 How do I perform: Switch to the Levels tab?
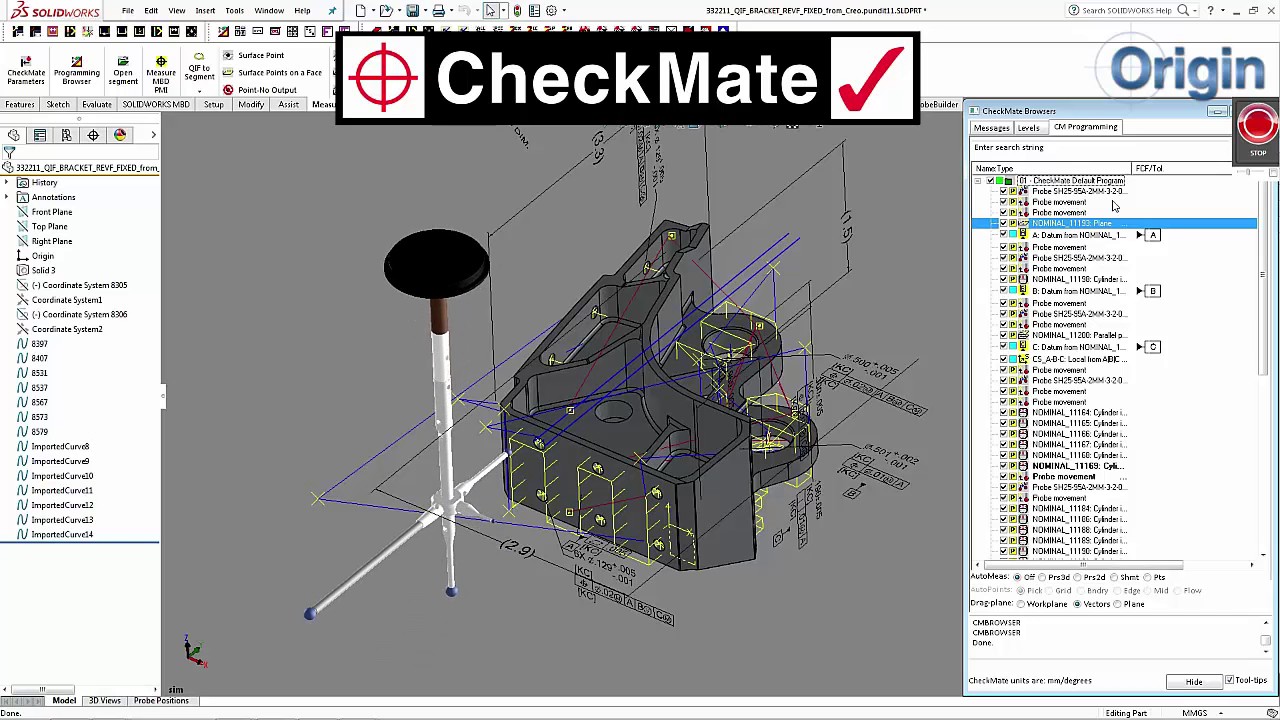point(1028,128)
